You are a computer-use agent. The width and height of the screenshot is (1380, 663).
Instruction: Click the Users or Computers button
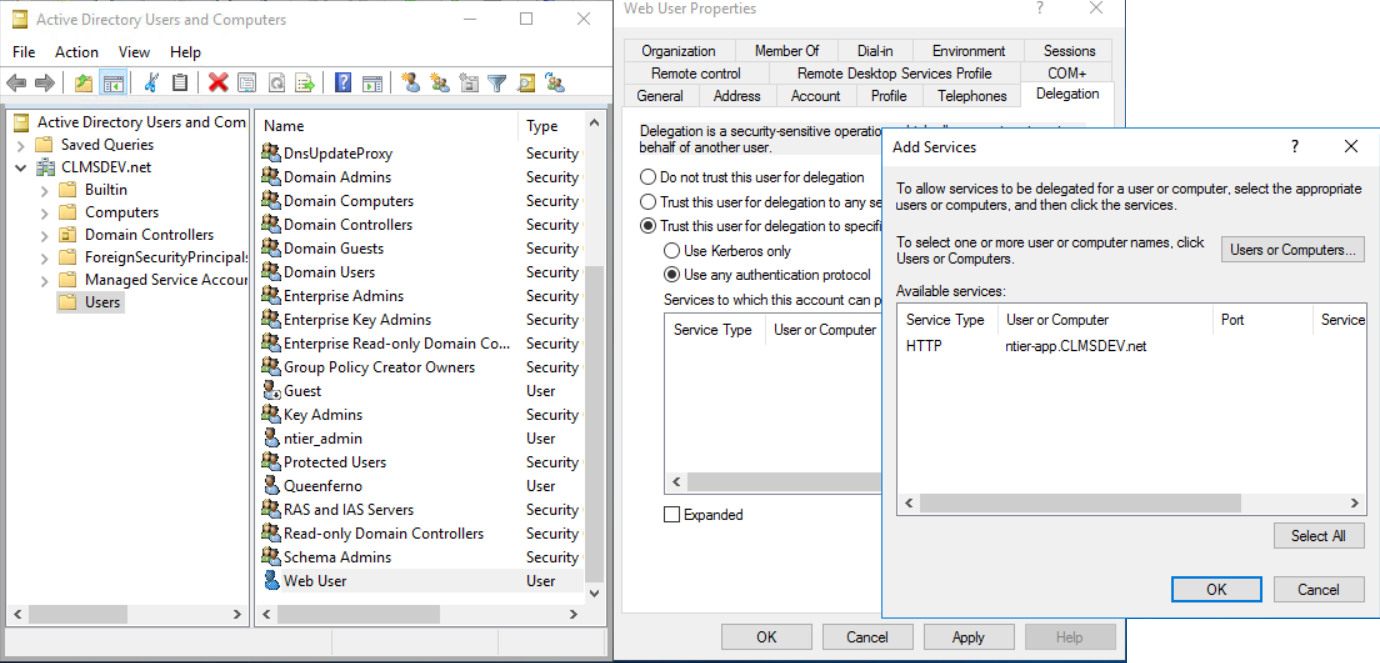click(x=1292, y=250)
